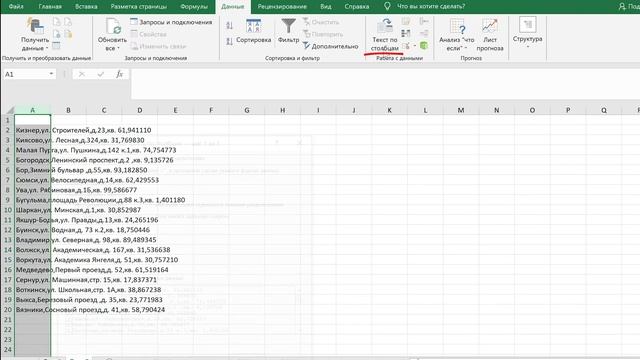Select cell starting with 'Бор,Зимний бульвар'

click(x=33, y=170)
